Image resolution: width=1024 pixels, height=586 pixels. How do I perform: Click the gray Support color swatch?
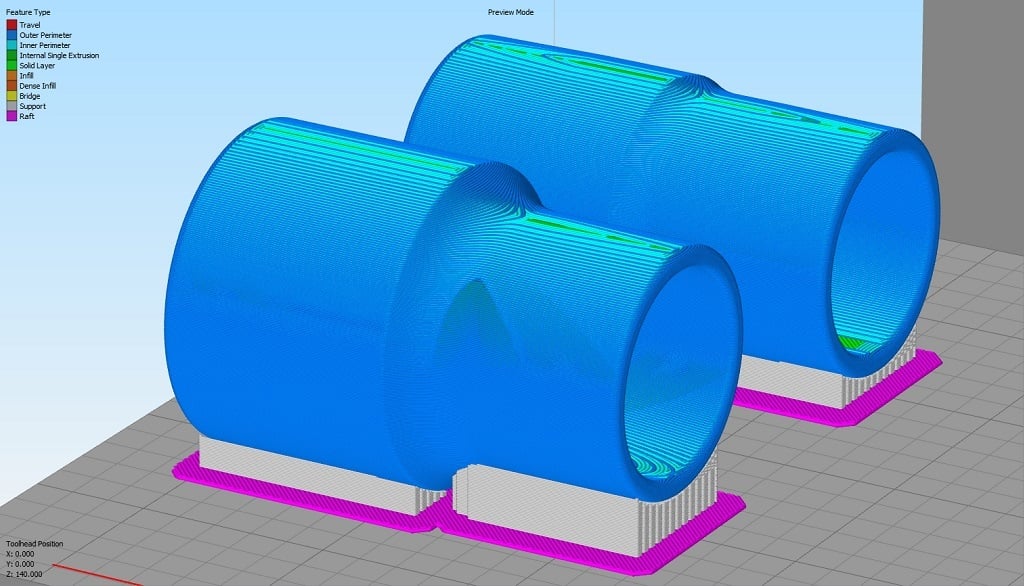12,106
